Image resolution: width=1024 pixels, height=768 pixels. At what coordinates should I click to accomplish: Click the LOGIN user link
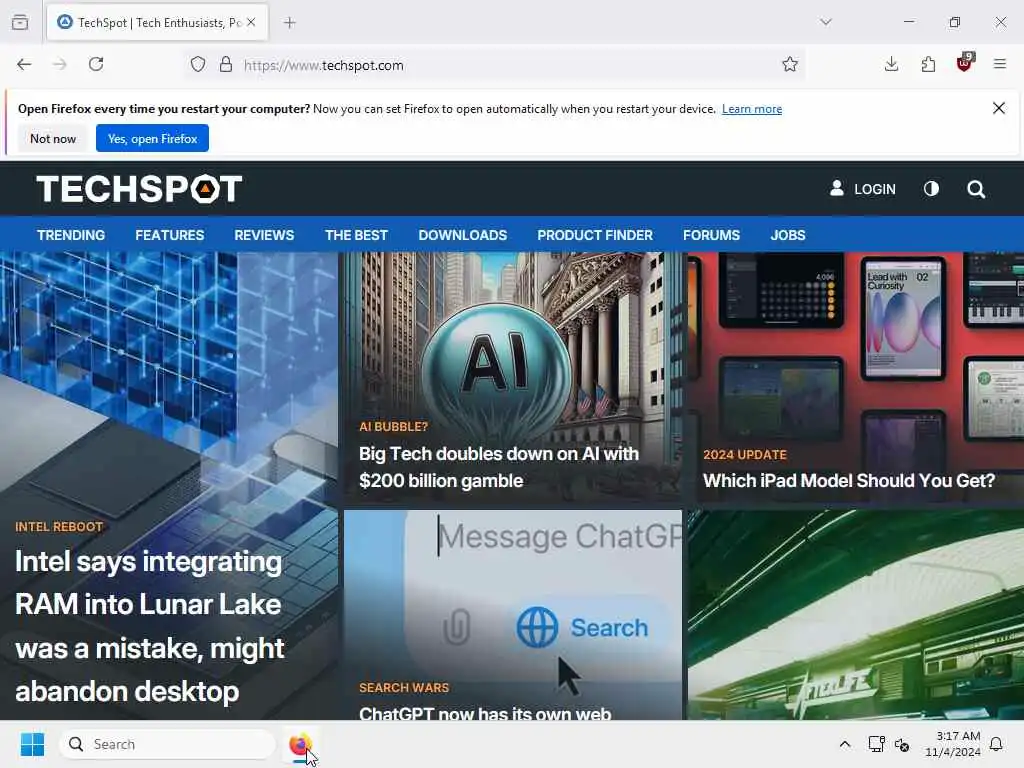[863, 189]
